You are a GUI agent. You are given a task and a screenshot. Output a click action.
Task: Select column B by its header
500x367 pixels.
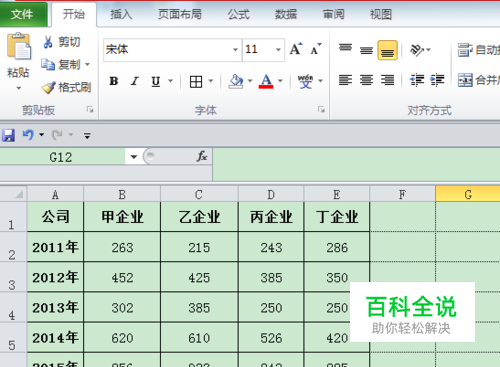[x=122, y=194]
